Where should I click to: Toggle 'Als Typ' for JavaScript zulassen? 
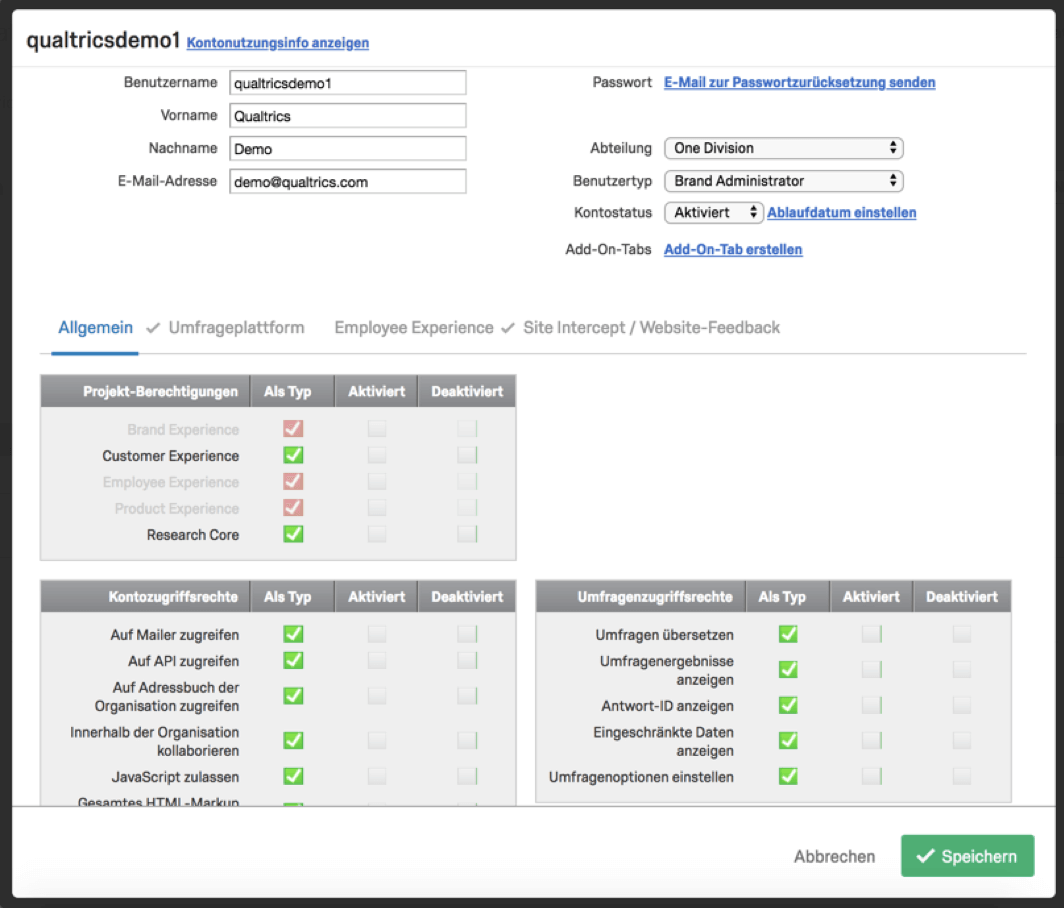pyautogui.click(x=293, y=776)
